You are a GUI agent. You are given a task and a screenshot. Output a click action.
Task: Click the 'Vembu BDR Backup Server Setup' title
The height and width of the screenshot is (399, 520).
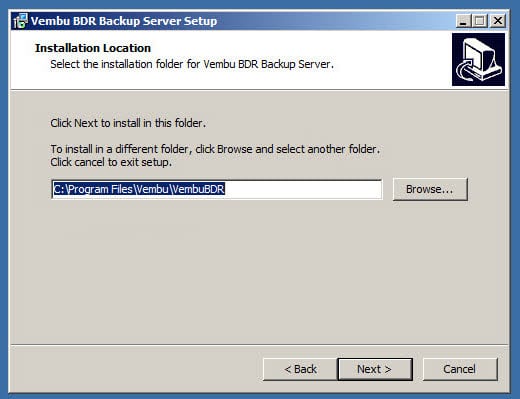pyautogui.click(x=124, y=21)
